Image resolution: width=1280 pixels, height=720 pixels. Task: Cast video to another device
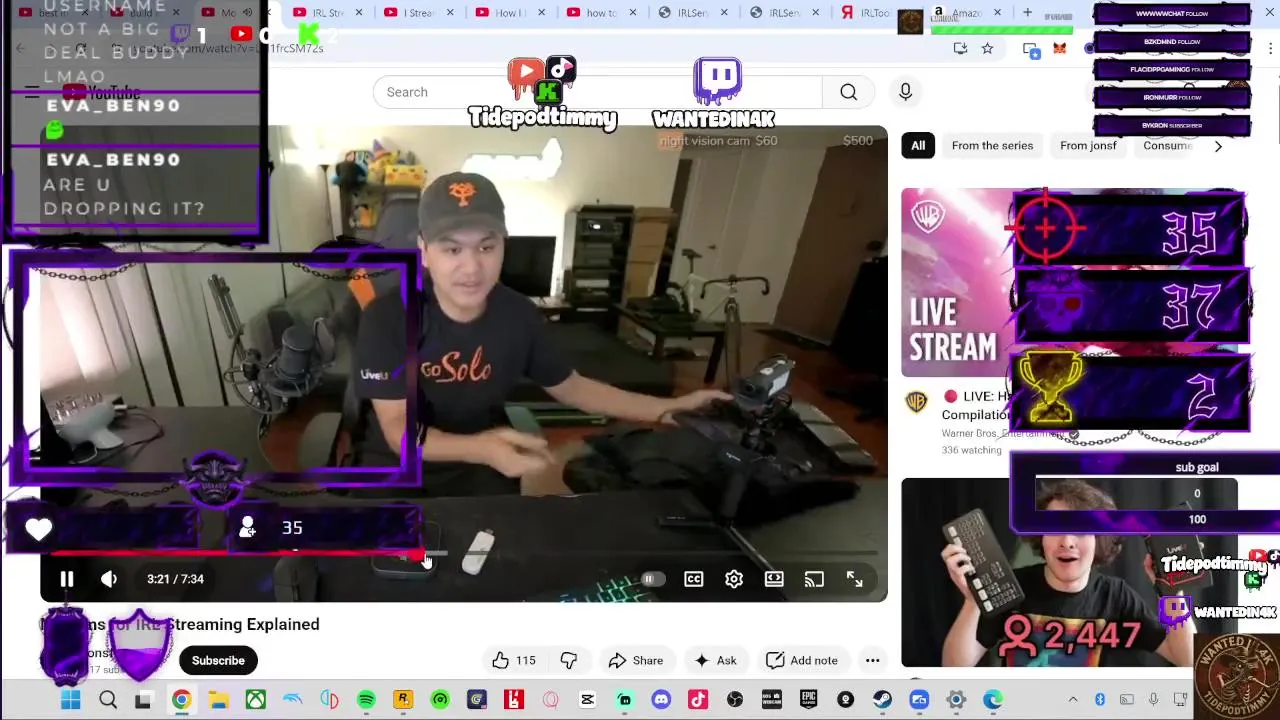tap(814, 579)
